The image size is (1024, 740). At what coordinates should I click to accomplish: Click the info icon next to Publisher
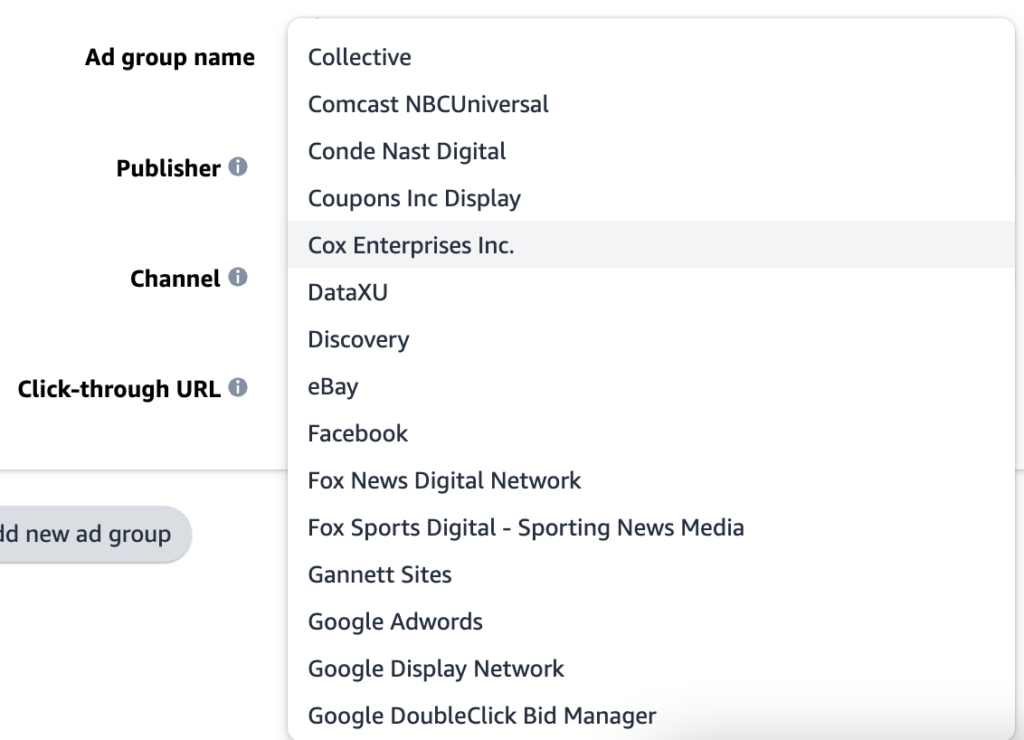238,167
